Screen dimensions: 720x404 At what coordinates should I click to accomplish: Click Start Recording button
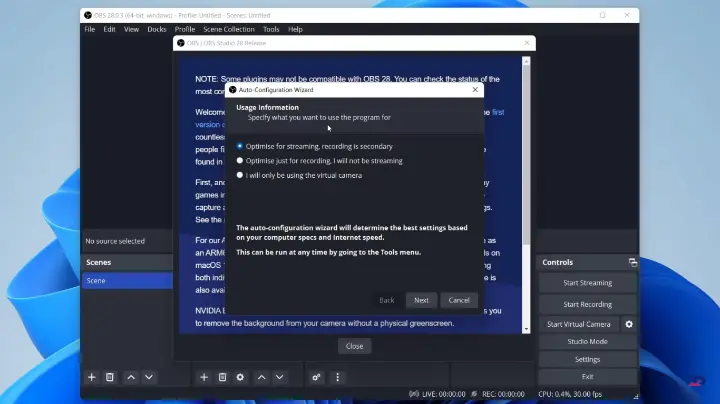point(587,304)
